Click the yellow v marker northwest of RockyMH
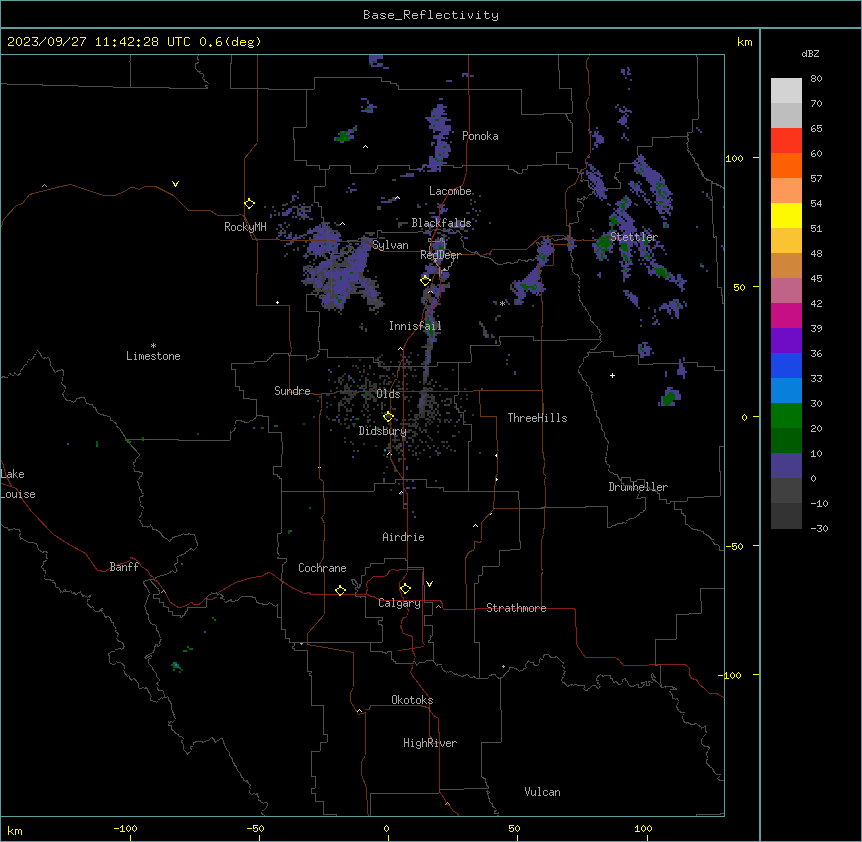 click(175, 184)
